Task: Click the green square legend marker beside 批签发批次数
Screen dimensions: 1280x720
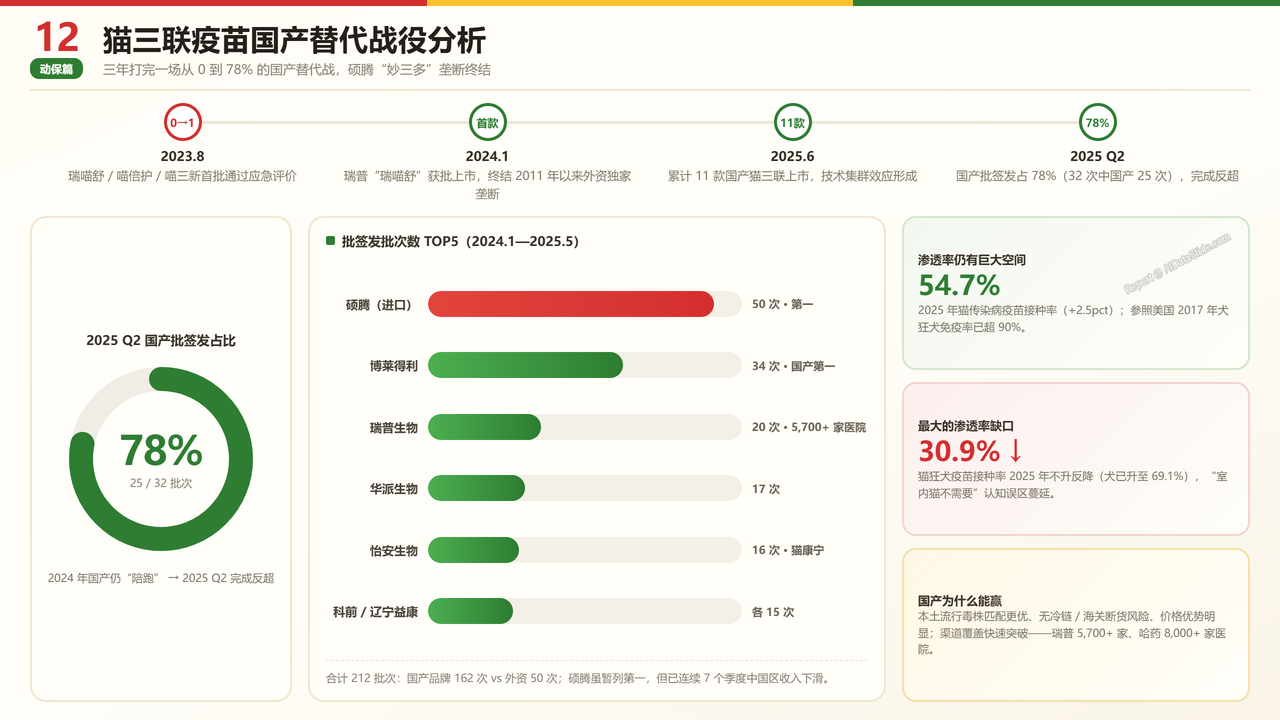Action: click(x=331, y=241)
